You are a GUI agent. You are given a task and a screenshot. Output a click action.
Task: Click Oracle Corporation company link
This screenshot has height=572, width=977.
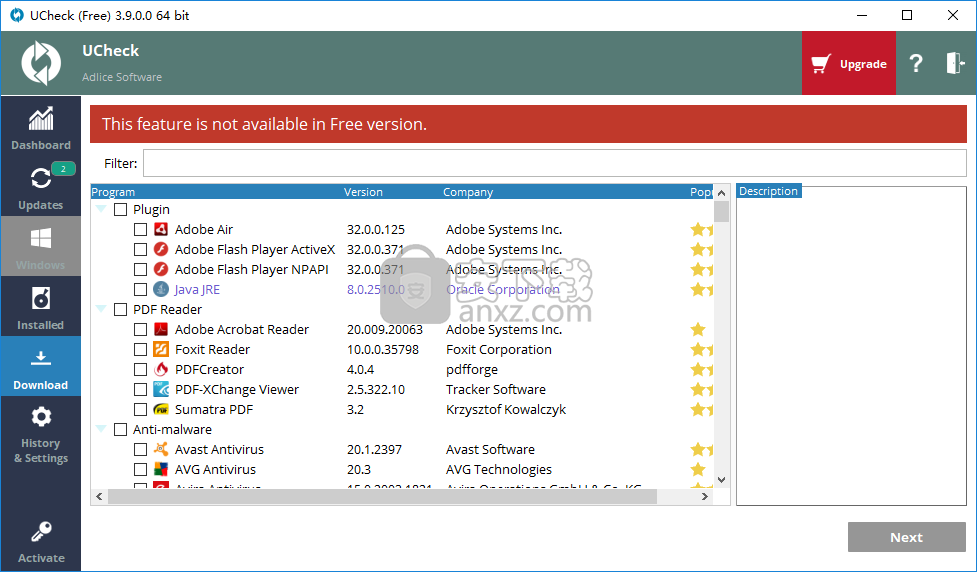(503, 289)
